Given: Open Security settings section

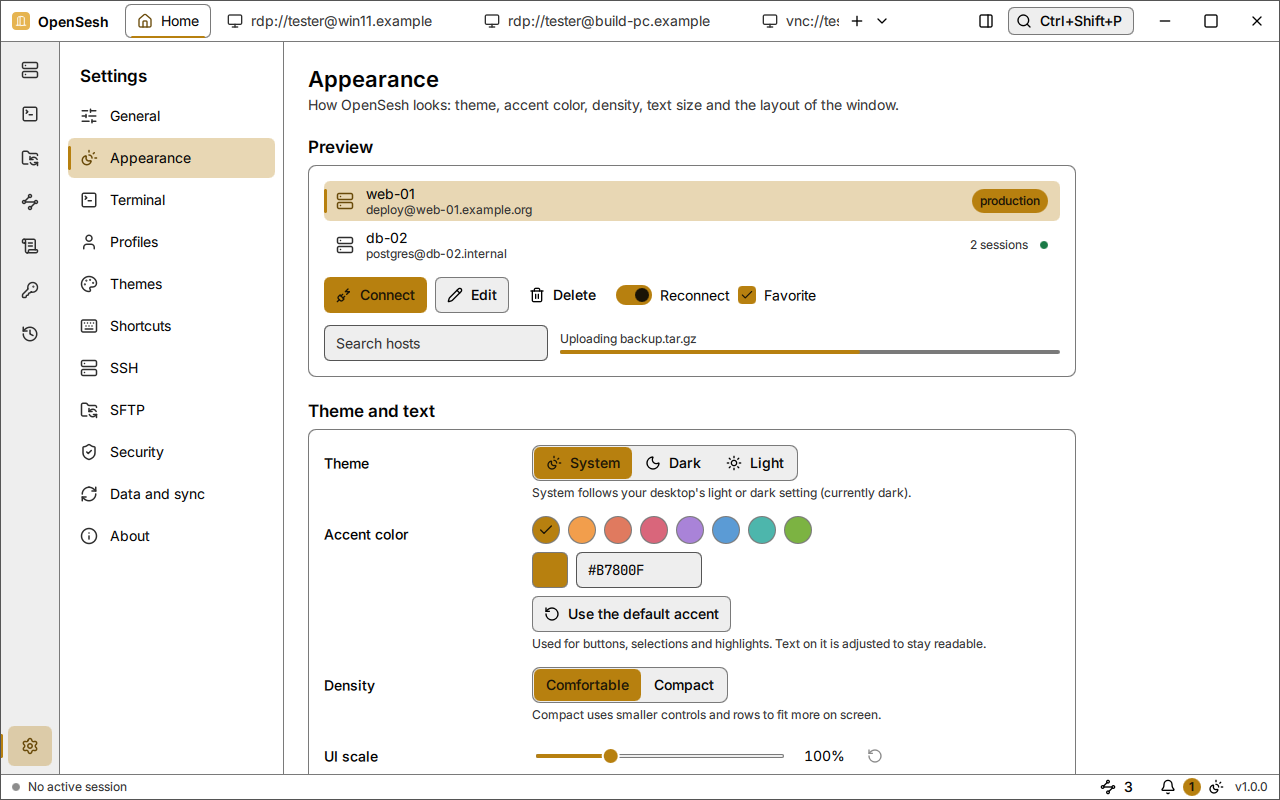Looking at the screenshot, I should 171,452.
